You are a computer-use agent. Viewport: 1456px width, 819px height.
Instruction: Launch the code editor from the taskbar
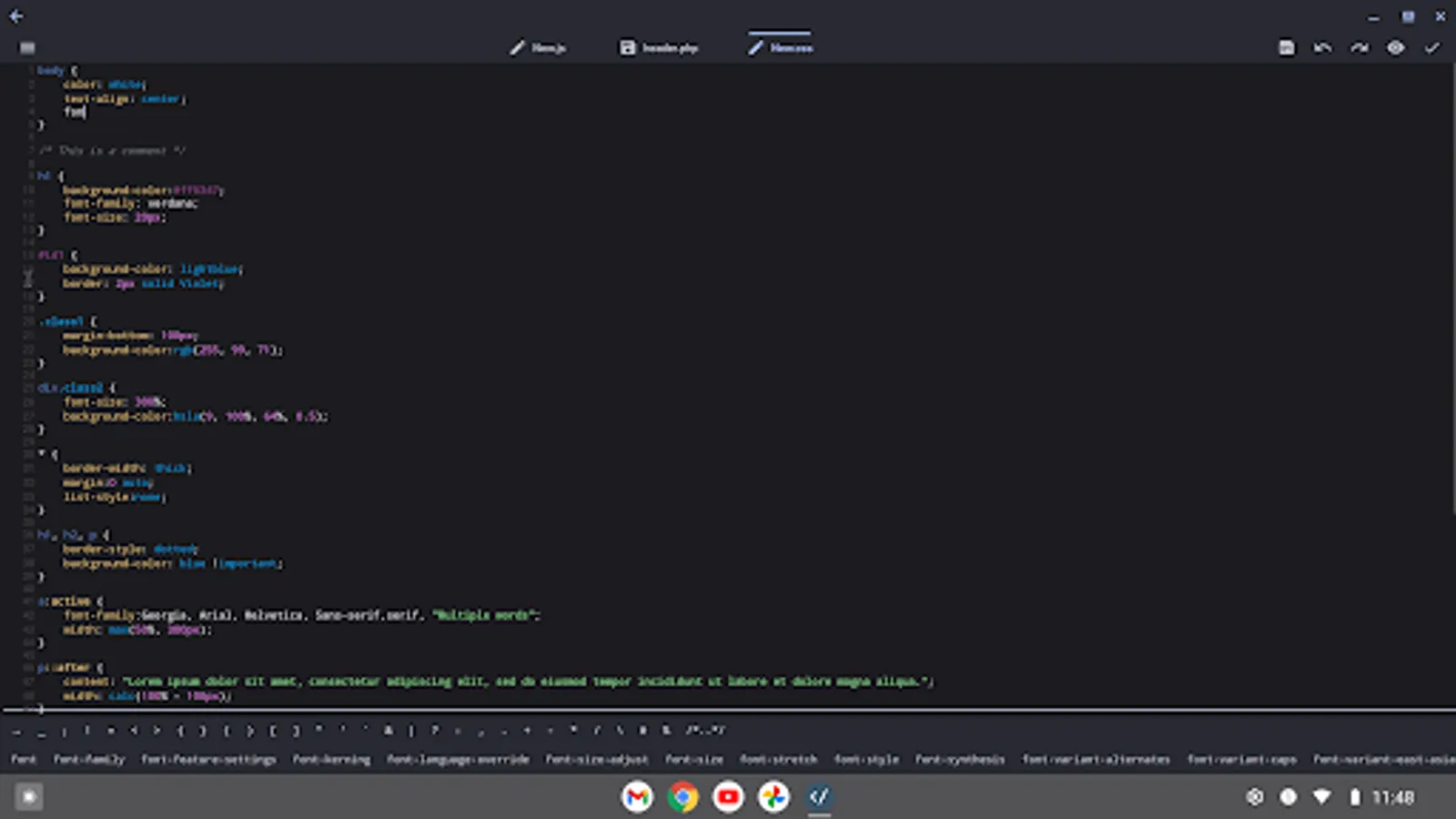[x=818, y=797]
